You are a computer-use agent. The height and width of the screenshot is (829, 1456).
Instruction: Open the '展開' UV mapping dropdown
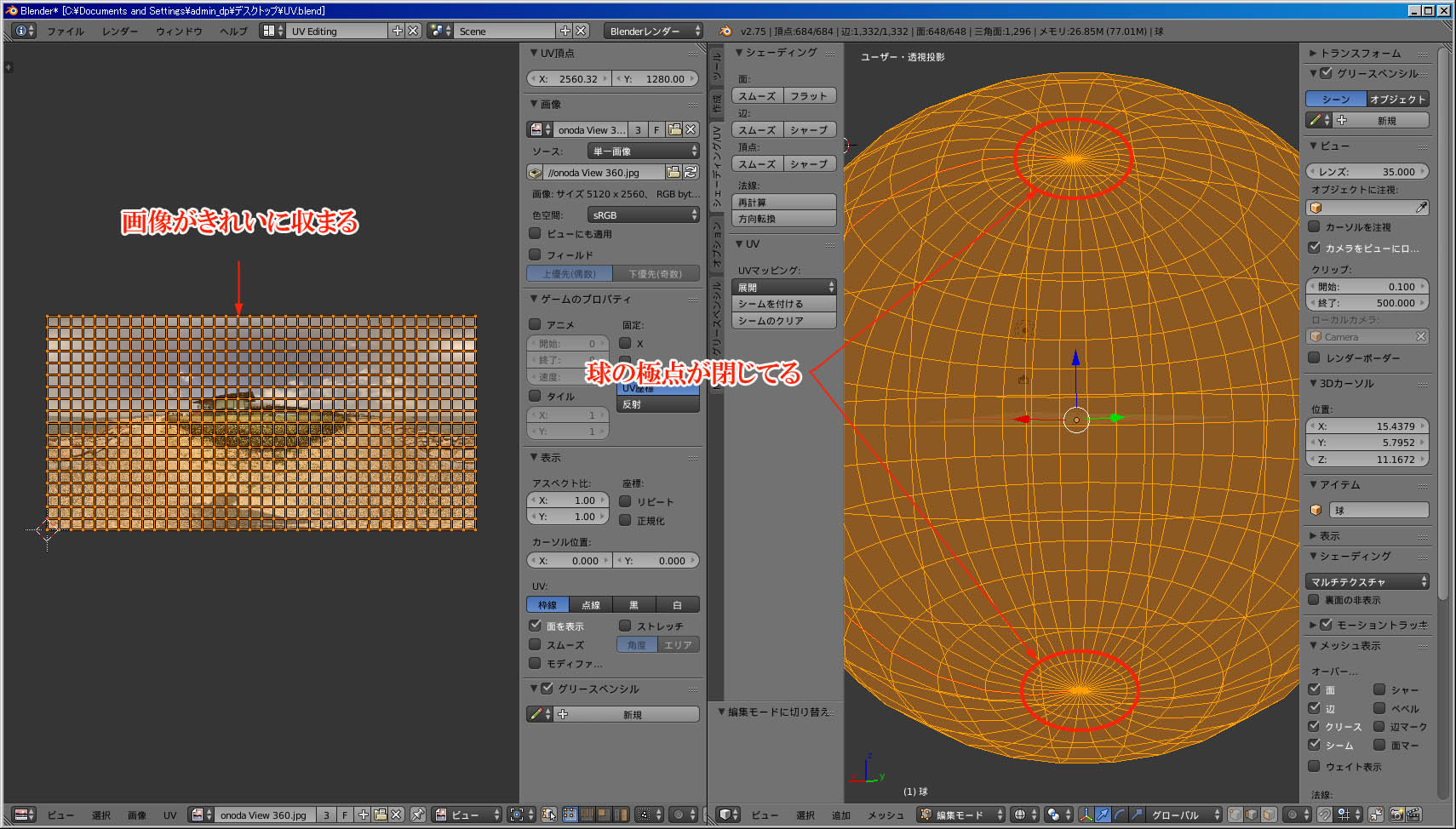click(x=783, y=287)
